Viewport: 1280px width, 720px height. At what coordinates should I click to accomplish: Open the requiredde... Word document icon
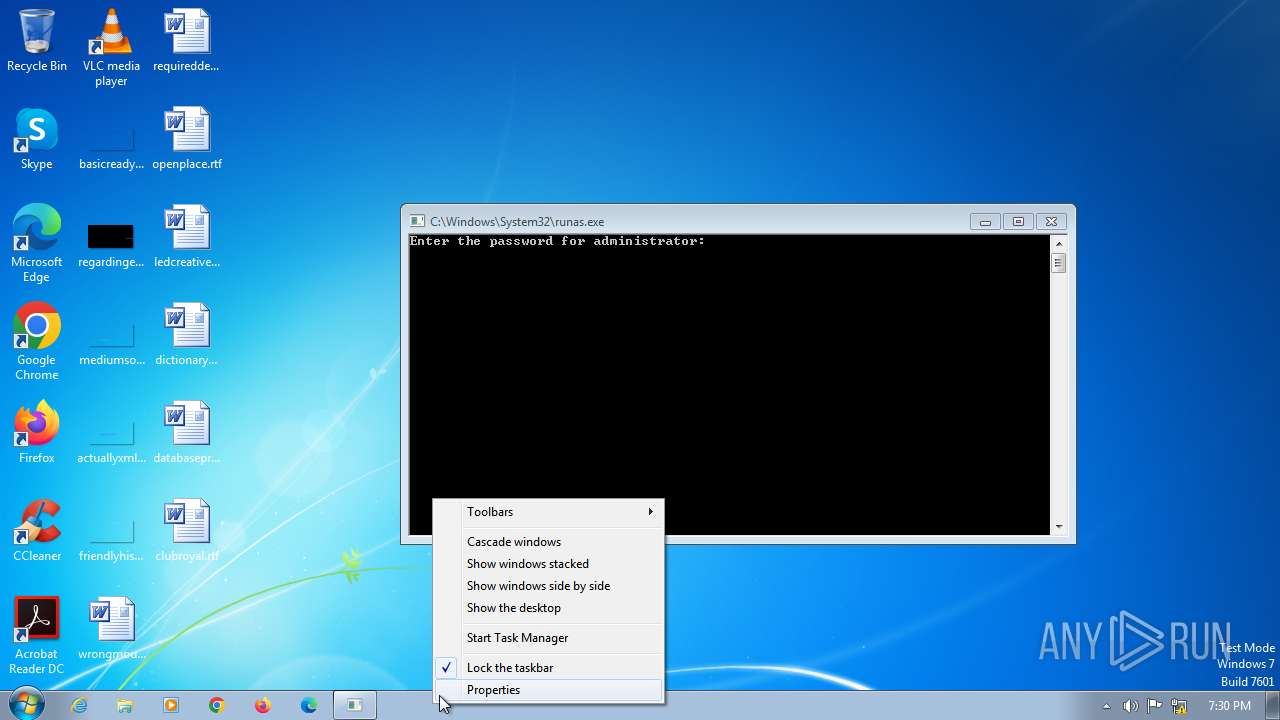coord(187,40)
